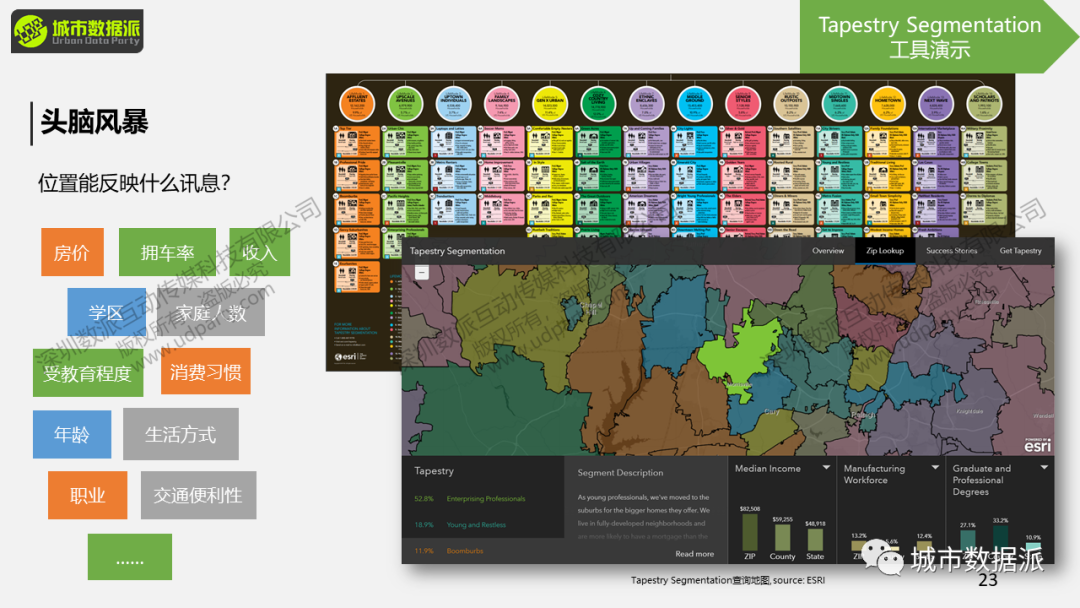This screenshot has width=1080, height=608.
Task: Click the green ellipsis …… tag
Action: click(129, 557)
